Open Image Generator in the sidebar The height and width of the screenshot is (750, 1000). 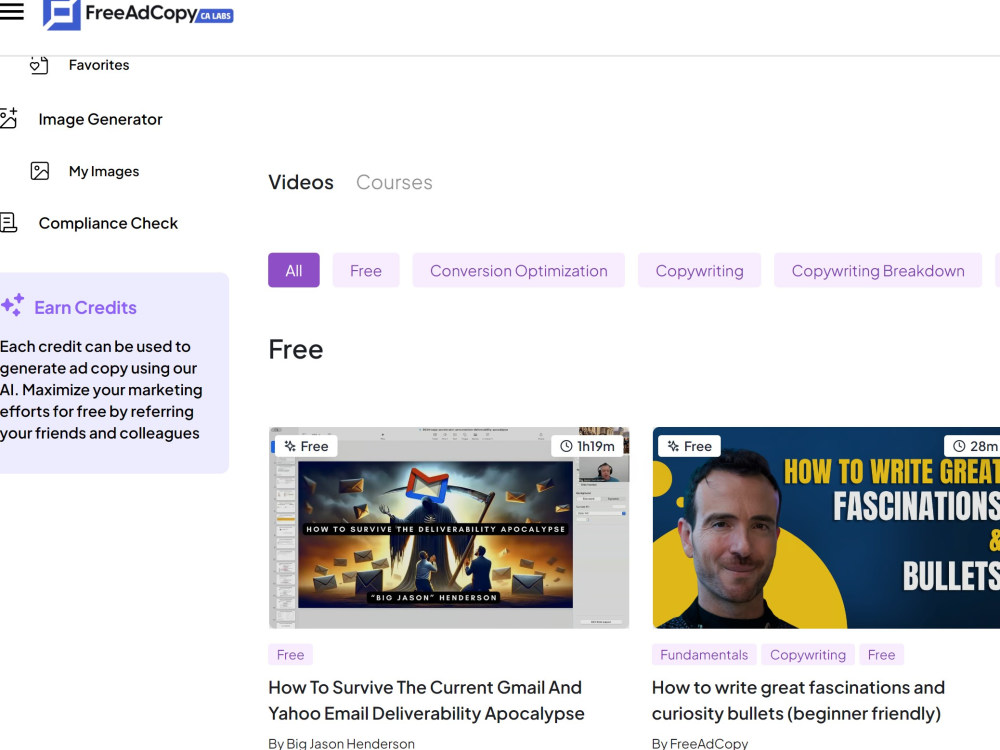coord(100,119)
